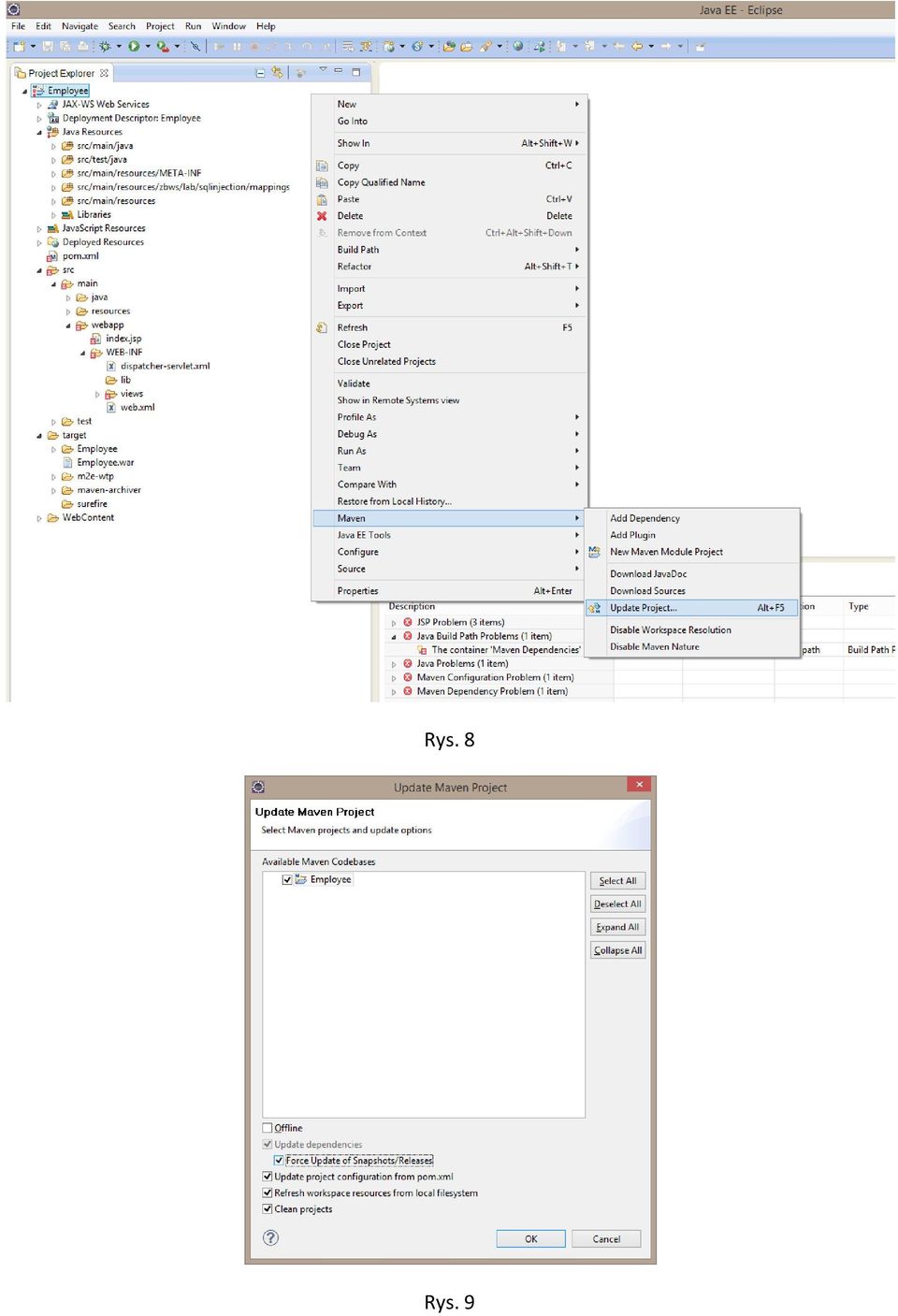Screen dimensions: 898x1316
Task: Open the Run toolbar button dropdown arrow
Action: point(148,46)
